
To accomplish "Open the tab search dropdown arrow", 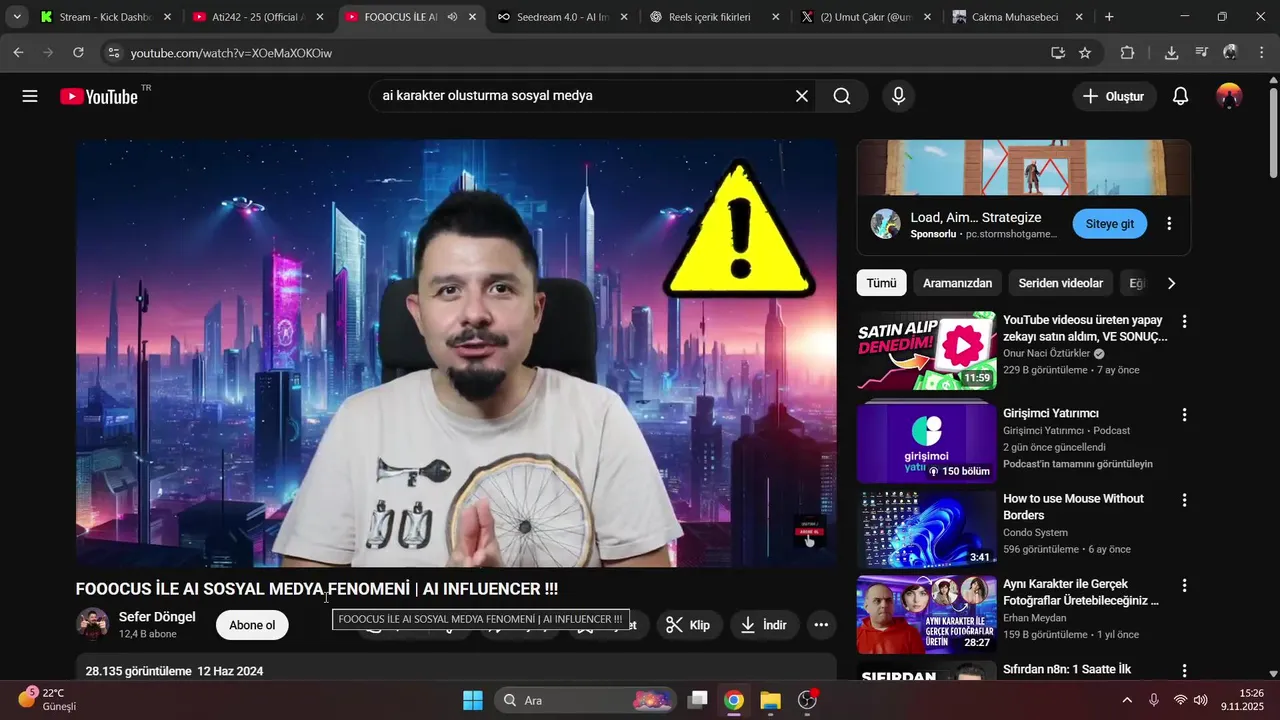I will [x=17, y=17].
